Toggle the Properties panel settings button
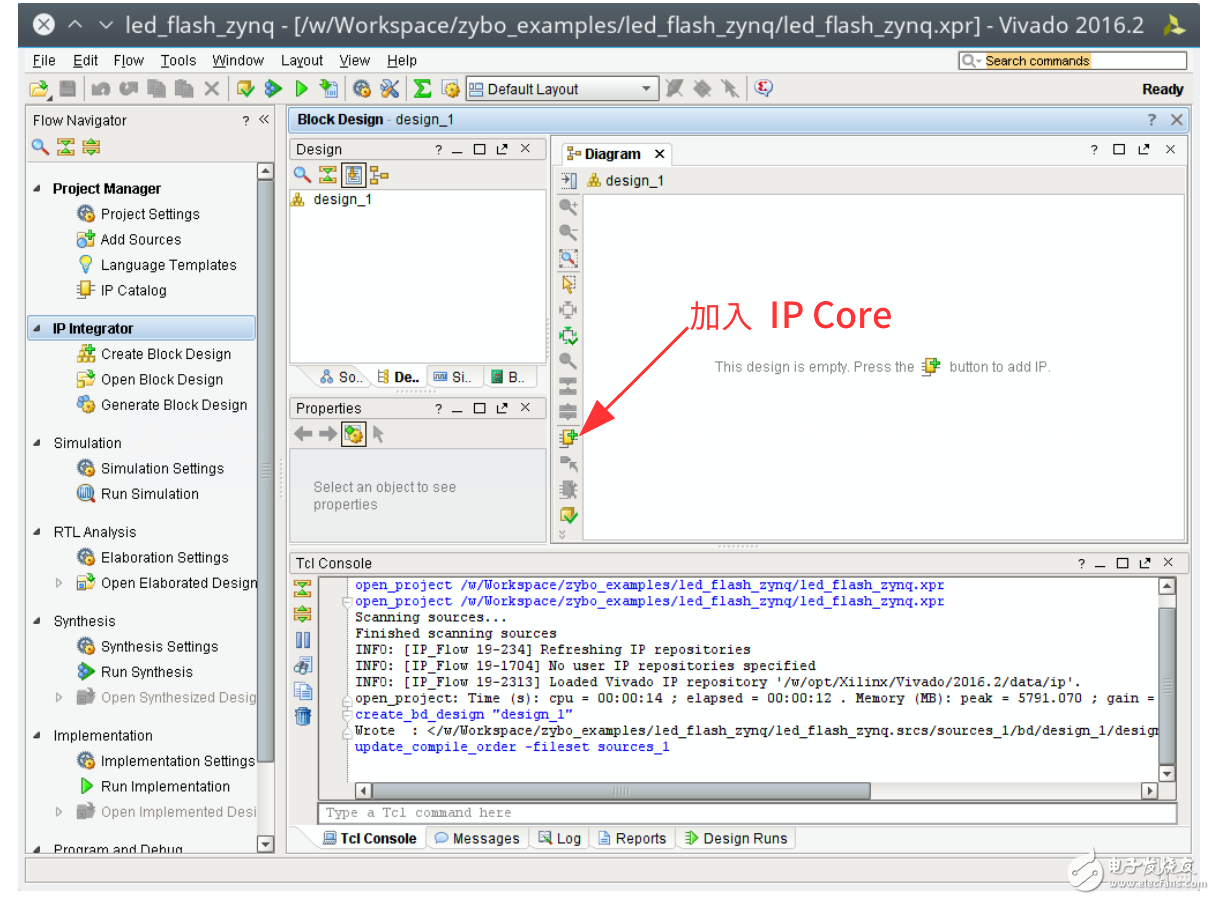The width and height of the screenshot is (1215, 900). (x=353, y=434)
